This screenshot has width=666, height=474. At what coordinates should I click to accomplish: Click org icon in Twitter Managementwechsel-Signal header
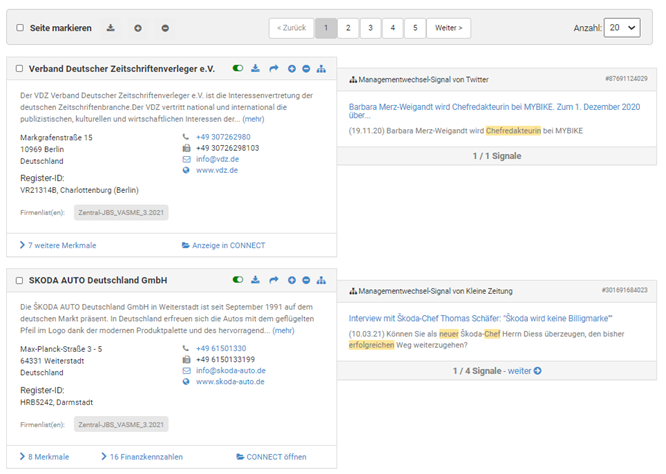353,79
